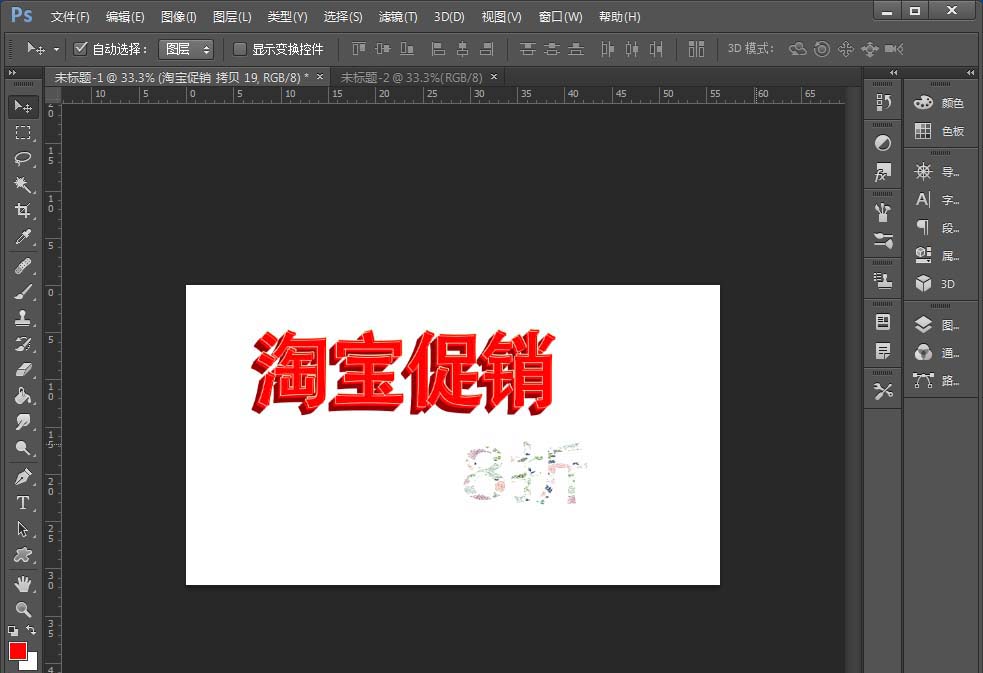Select the Horizontal Type tool
Screen dimensions: 983x673
(x=23, y=503)
